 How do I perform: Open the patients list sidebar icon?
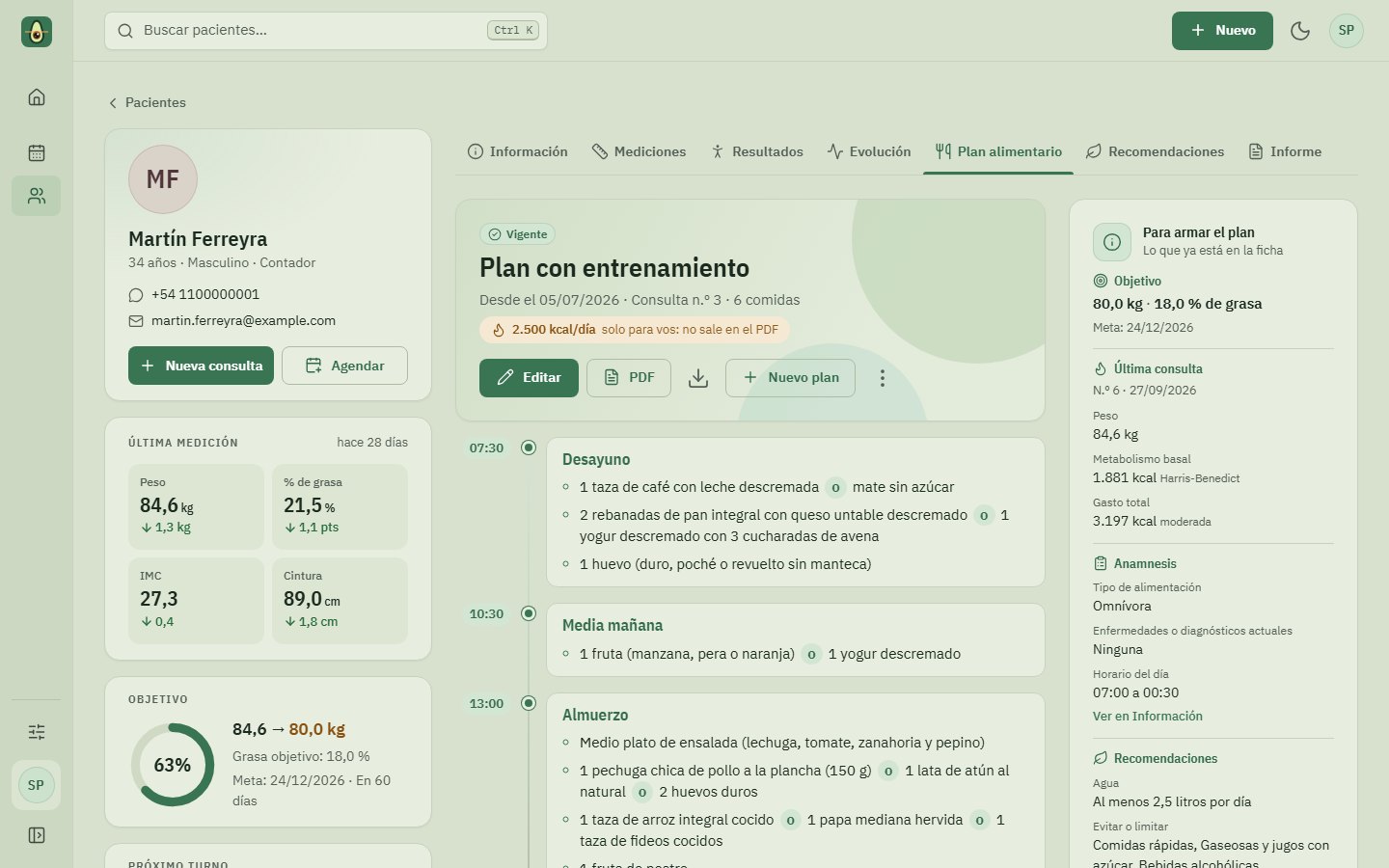[37, 196]
